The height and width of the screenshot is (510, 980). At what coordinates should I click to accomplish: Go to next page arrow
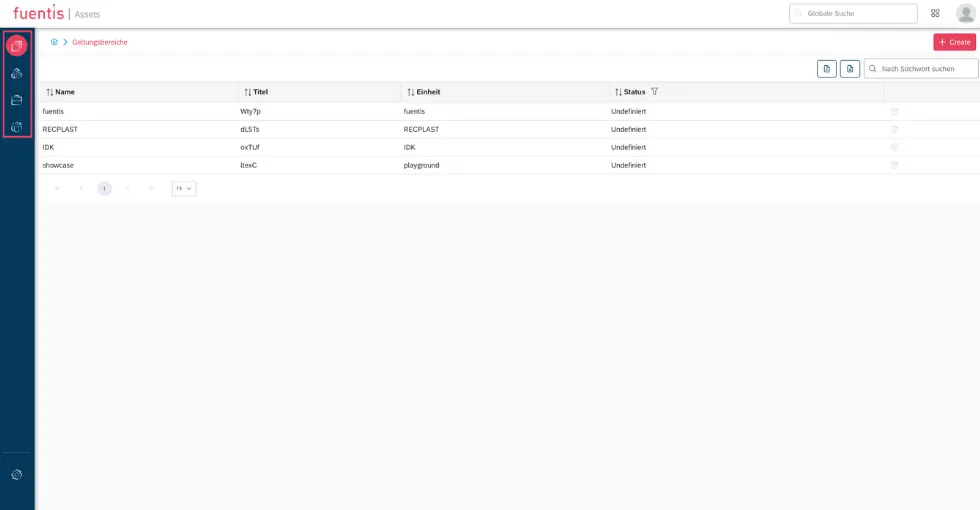[x=128, y=188]
